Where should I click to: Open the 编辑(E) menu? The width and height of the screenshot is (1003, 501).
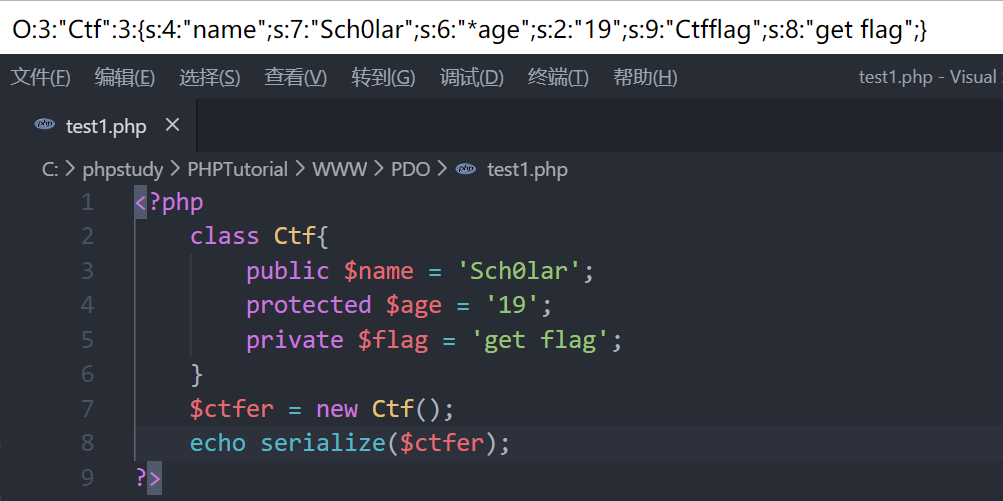125,77
